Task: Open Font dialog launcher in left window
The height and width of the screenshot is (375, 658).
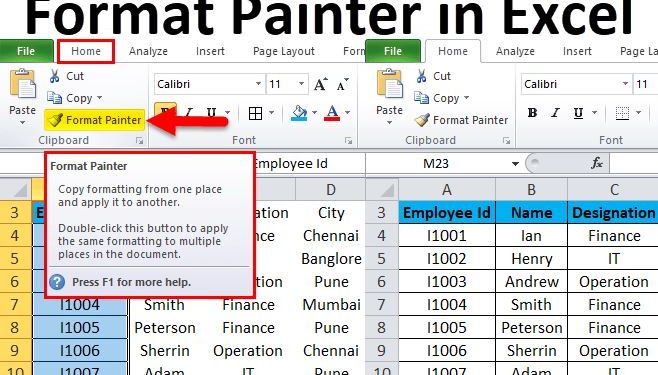Action: [x=348, y=141]
